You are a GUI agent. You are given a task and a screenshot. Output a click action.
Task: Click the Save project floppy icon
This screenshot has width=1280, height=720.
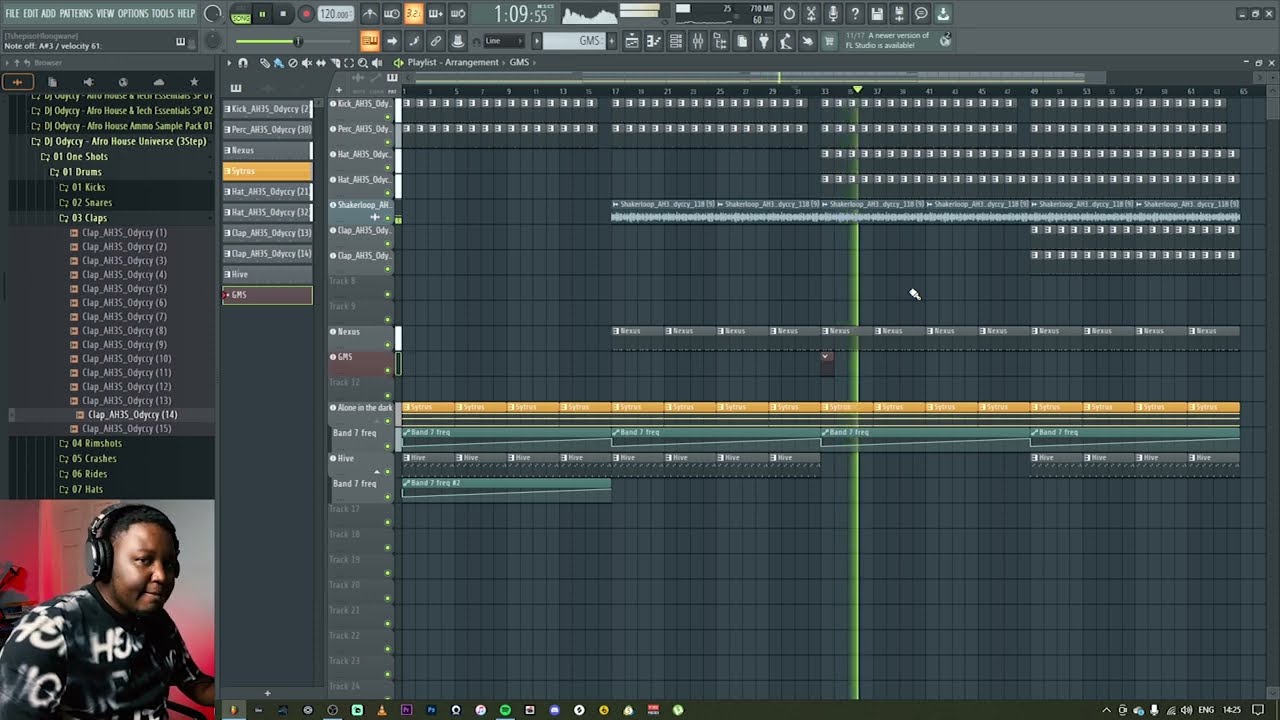pos(877,14)
